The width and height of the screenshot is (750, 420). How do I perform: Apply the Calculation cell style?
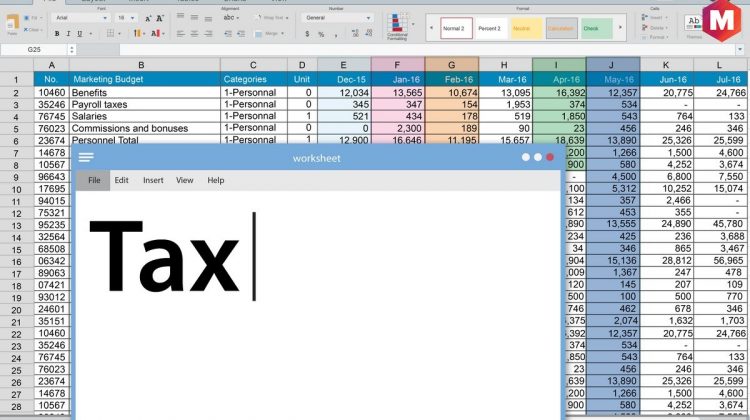[x=560, y=28]
